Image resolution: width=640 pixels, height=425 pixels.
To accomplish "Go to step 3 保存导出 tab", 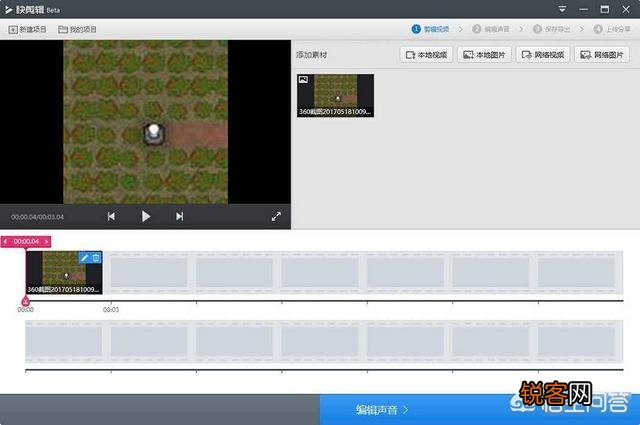I will click(x=551, y=29).
